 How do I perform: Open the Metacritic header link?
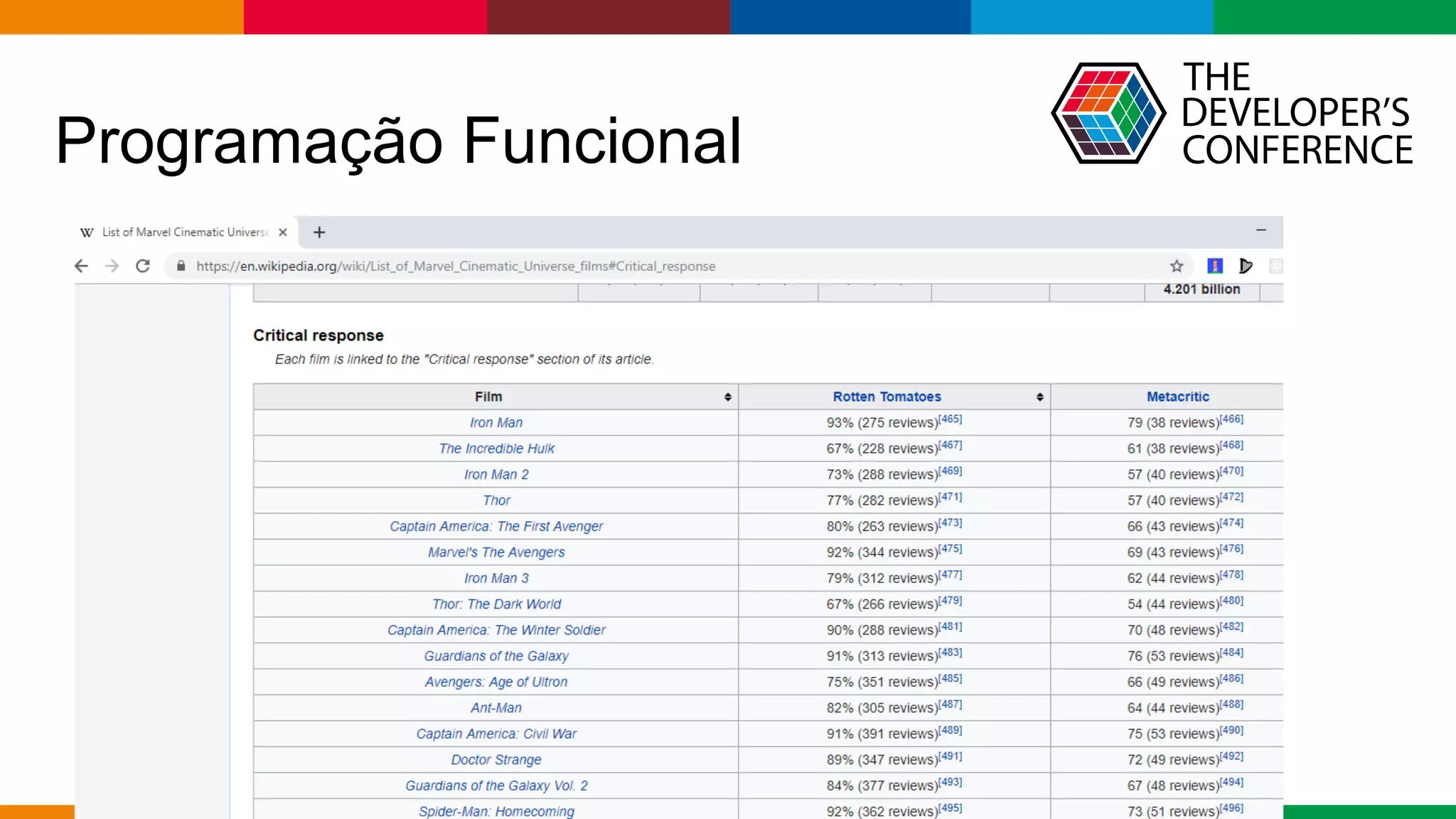[x=1178, y=397]
